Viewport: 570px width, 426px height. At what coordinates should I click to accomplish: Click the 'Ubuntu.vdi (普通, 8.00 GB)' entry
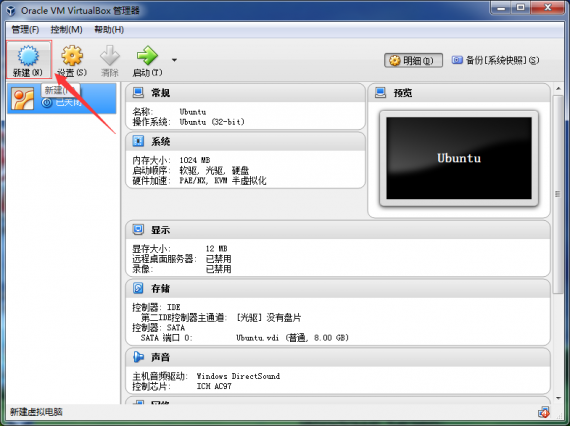pyautogui.click(x=292, y=338)
